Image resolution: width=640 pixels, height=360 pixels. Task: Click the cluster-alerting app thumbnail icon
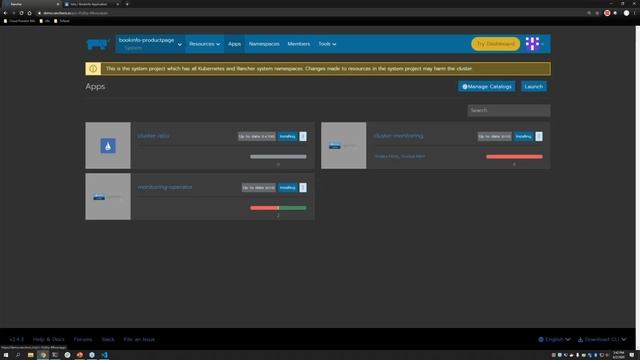click(108, 146)
